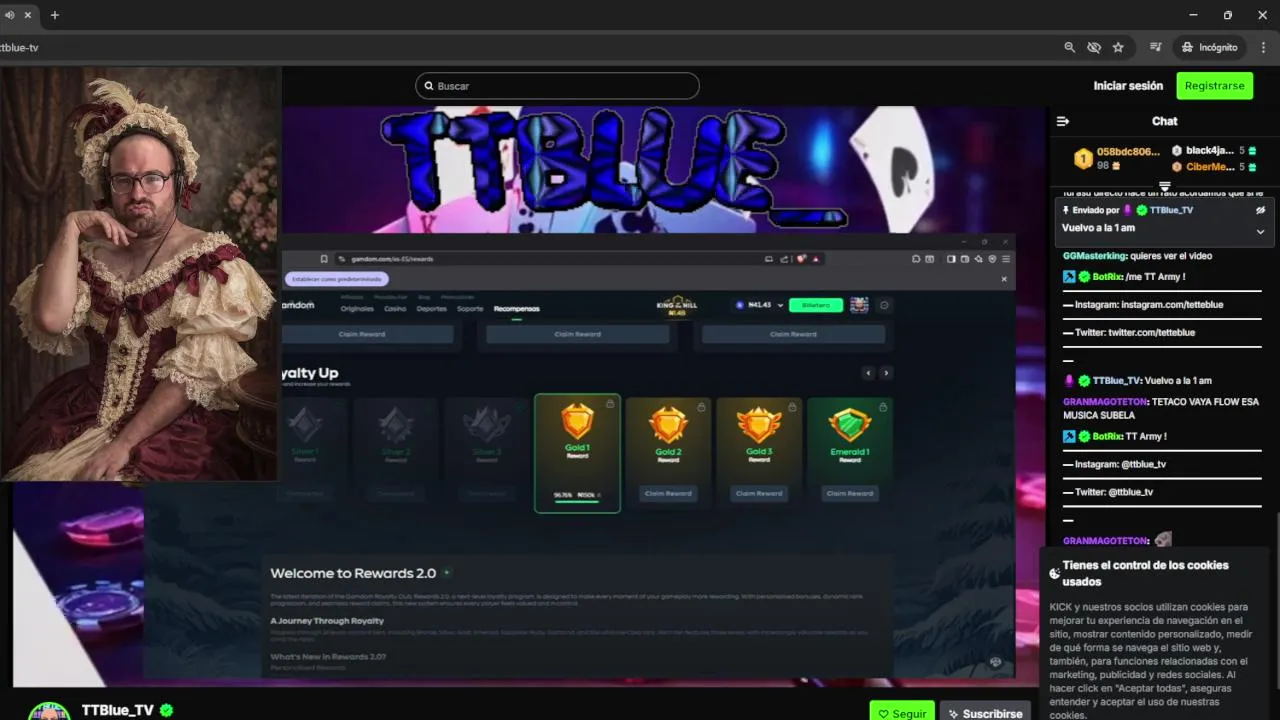Click into the Buscar search field
1280x720 pixels.
[x=557, y=86]
